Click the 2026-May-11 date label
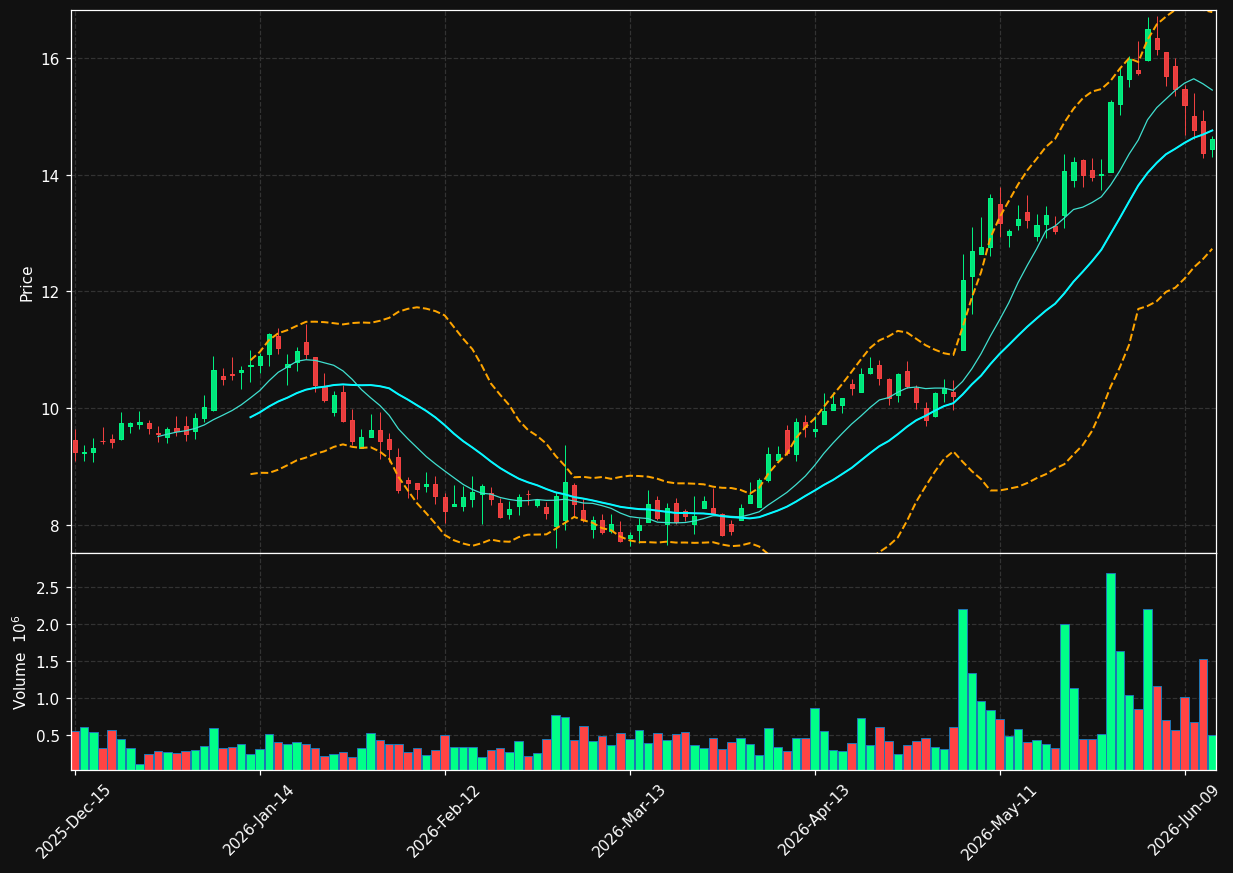 coord(998,821)
